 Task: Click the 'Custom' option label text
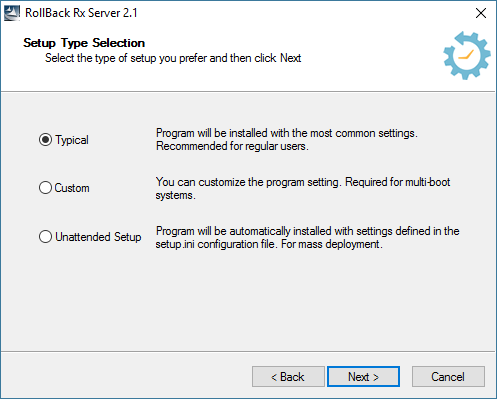(x=72, y=188)
